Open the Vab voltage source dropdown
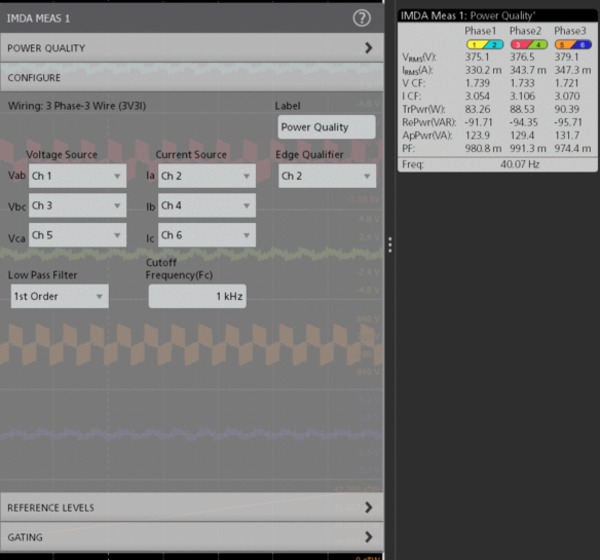The height and width of the screenshot is (560, 600). [x=77, y=176]
